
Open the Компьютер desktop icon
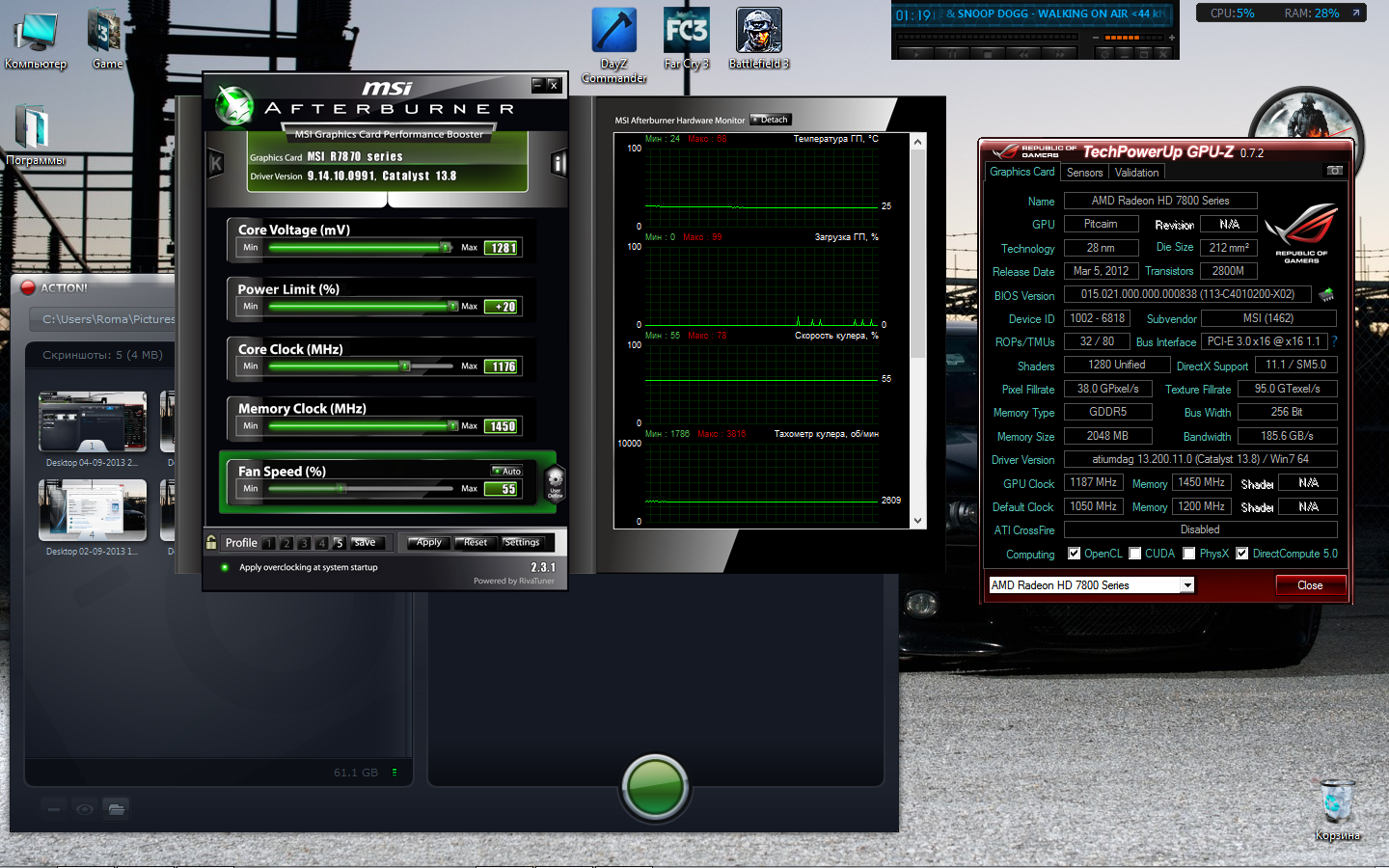[36, 40]
